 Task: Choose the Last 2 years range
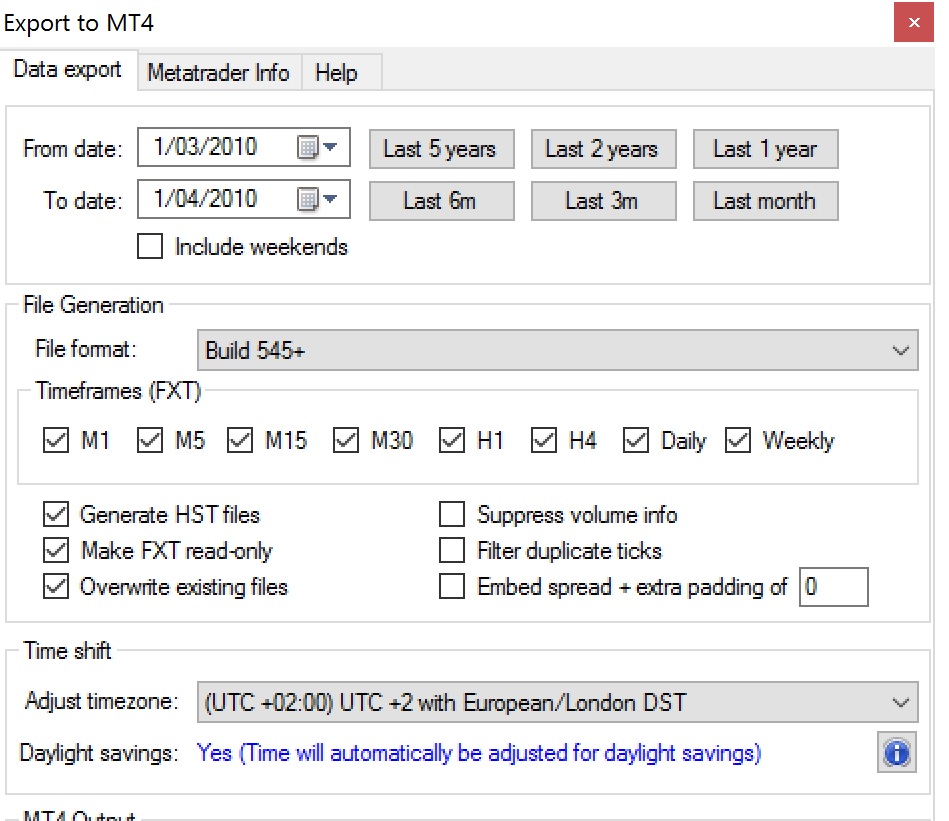pos(603,149)
